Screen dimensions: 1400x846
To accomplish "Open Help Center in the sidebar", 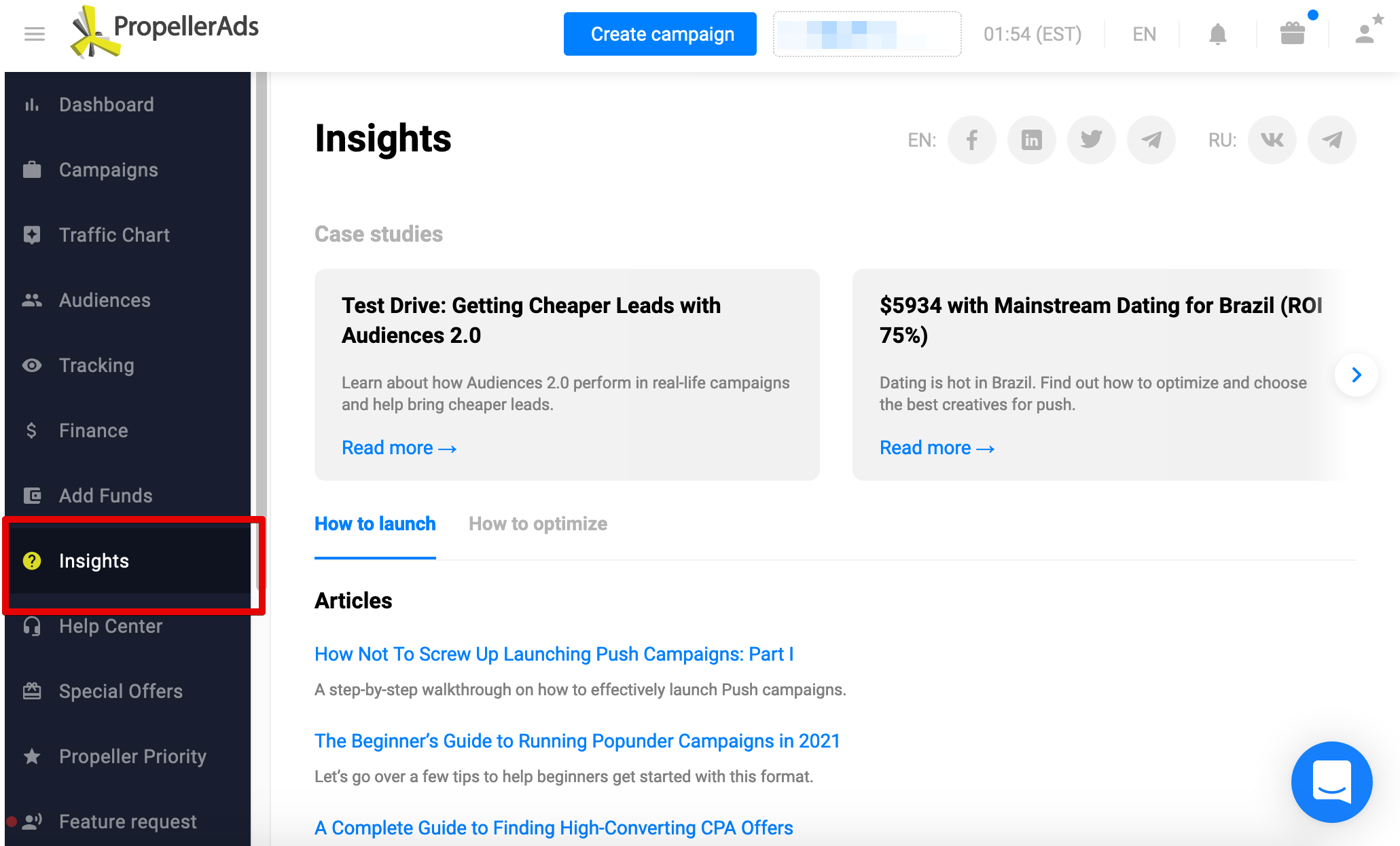I will coord(128,626).
